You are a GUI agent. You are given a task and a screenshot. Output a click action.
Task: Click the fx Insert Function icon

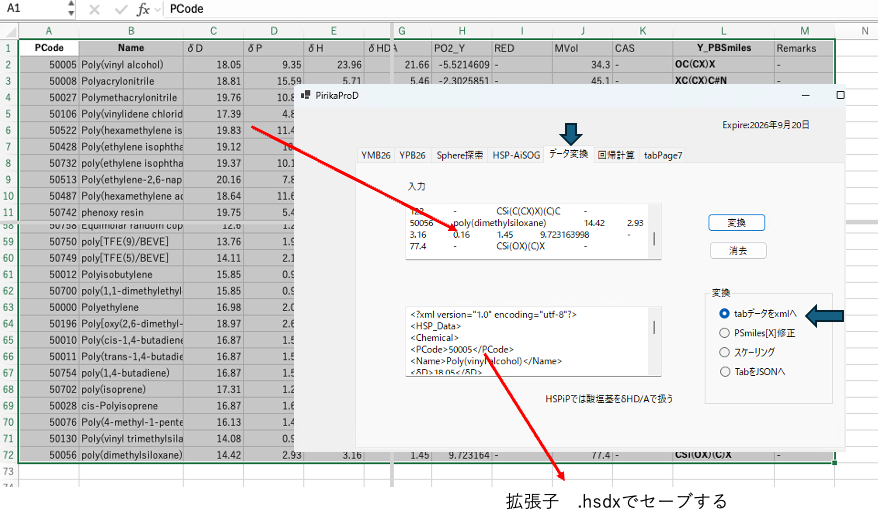144,9
